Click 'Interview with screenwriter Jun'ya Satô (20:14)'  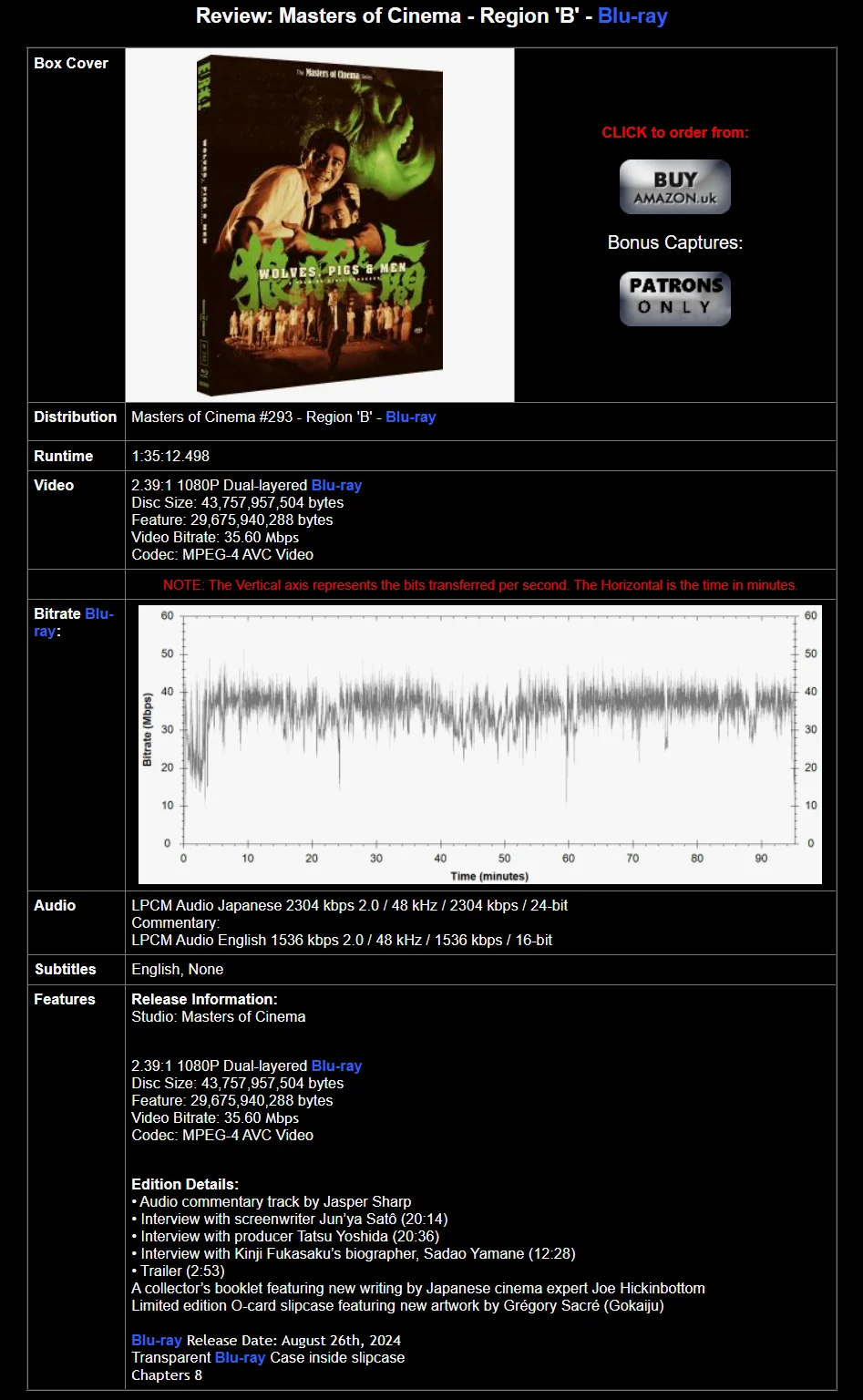pyautogui.click(x=290, y=1219)
